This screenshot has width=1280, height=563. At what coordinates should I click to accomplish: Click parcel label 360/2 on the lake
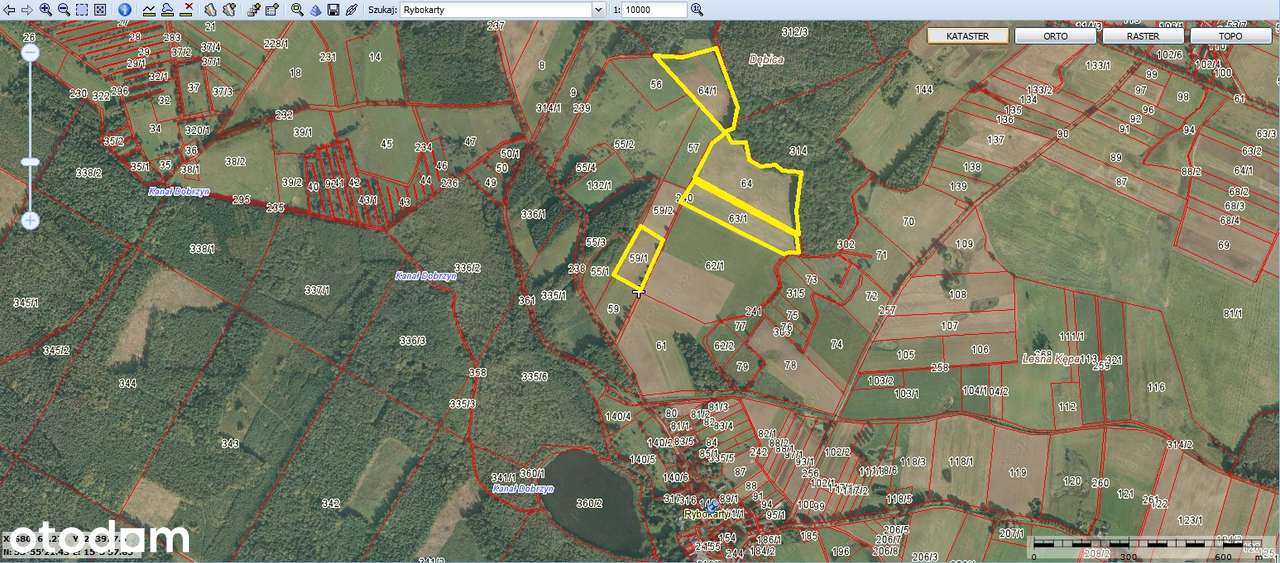590,503
